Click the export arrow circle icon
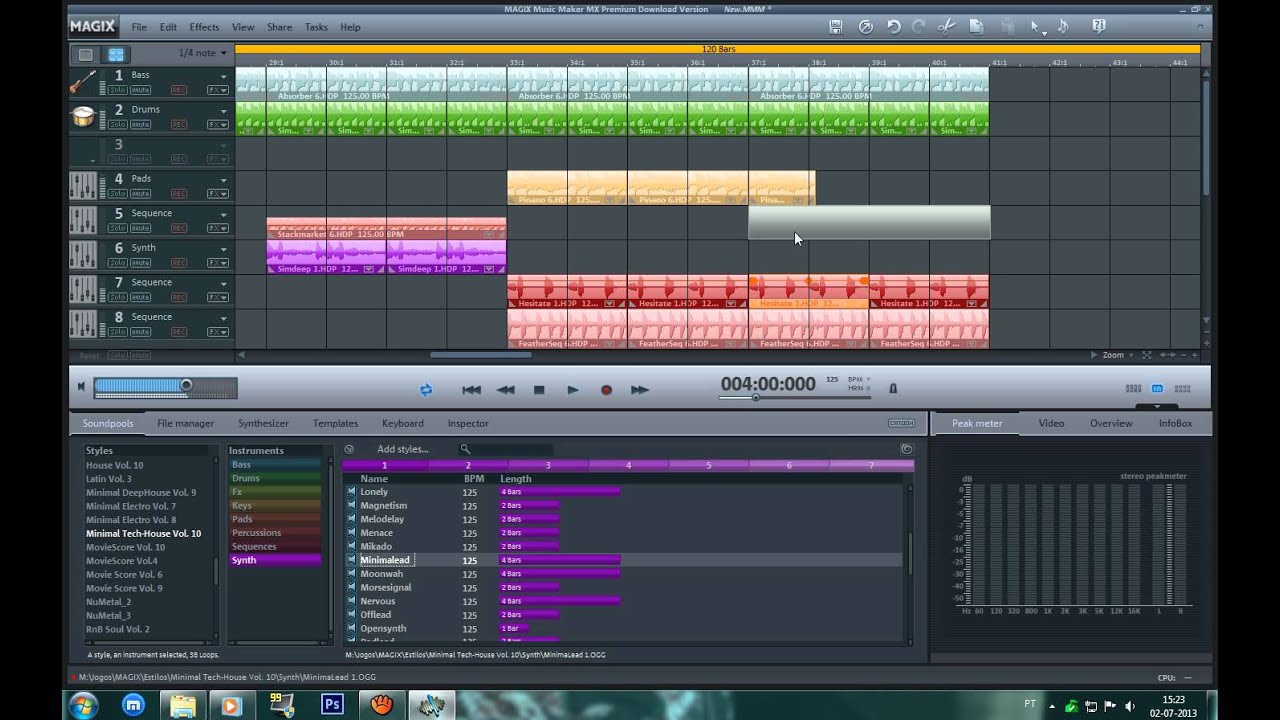The image size is (1280, 720). pos(866,27)
